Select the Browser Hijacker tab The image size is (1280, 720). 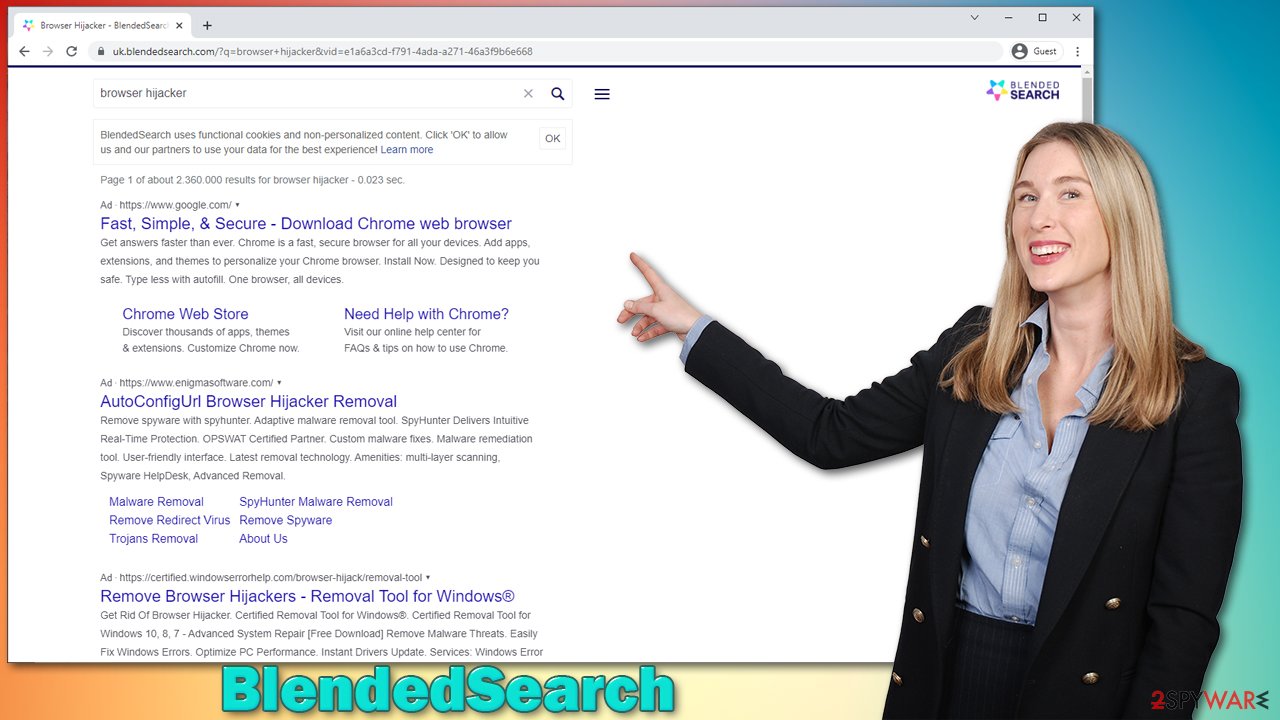[x=100, y=25]
